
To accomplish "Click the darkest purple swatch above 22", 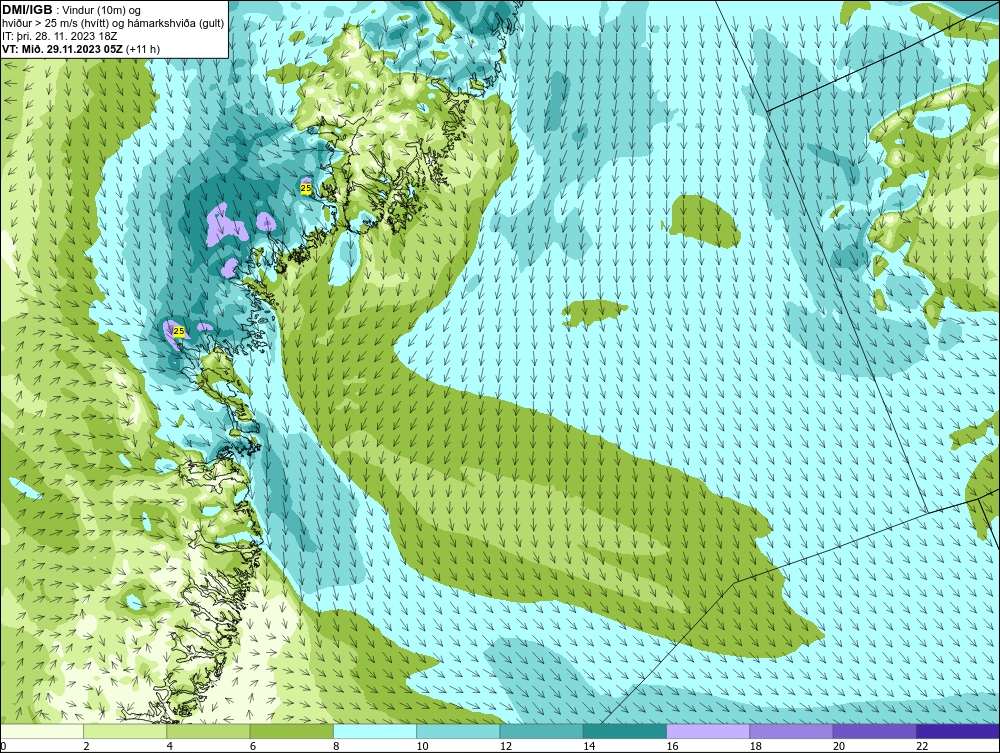I will tap(958, 731).
